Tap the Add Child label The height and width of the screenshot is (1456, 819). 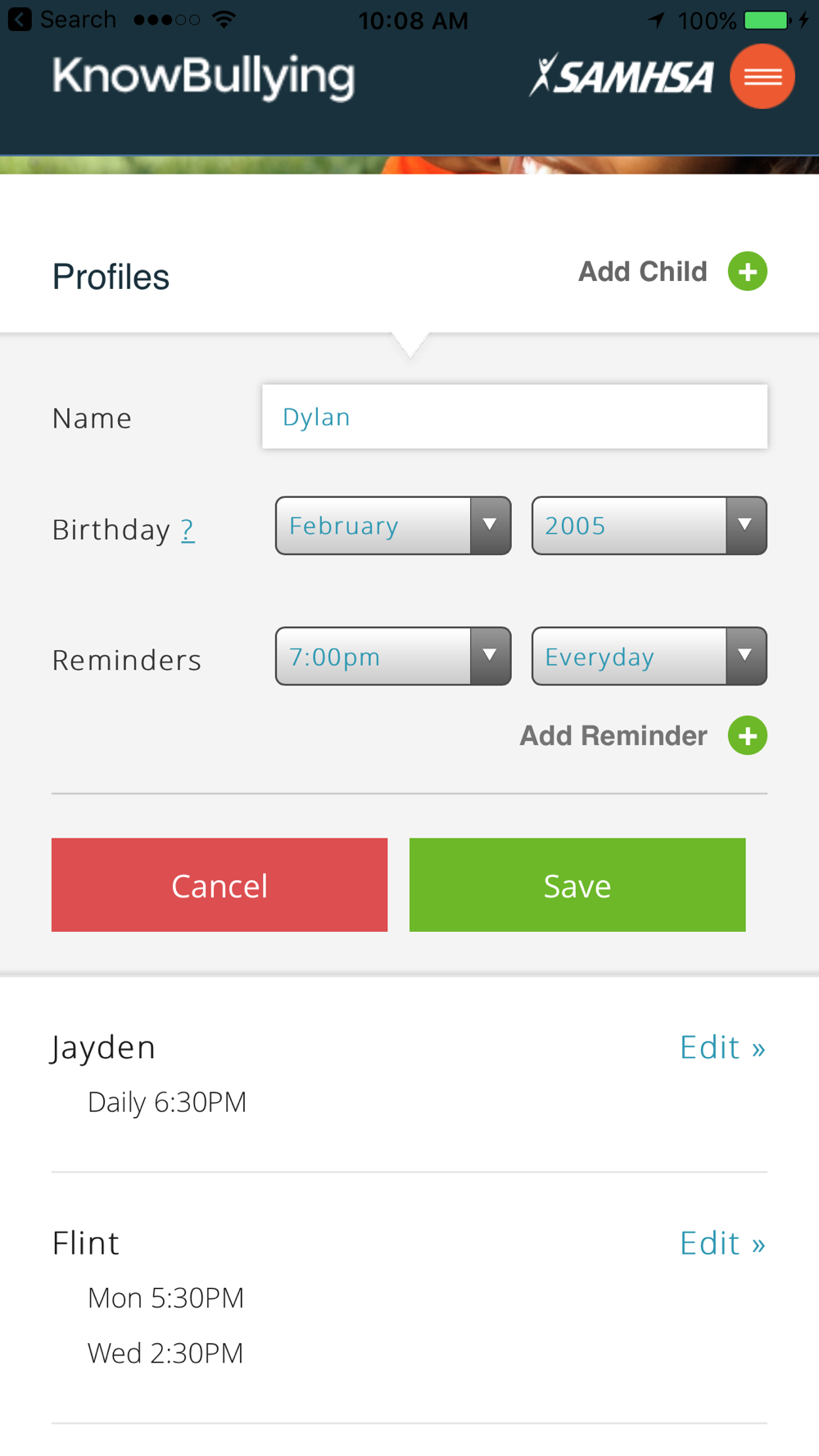coord(643,271)
